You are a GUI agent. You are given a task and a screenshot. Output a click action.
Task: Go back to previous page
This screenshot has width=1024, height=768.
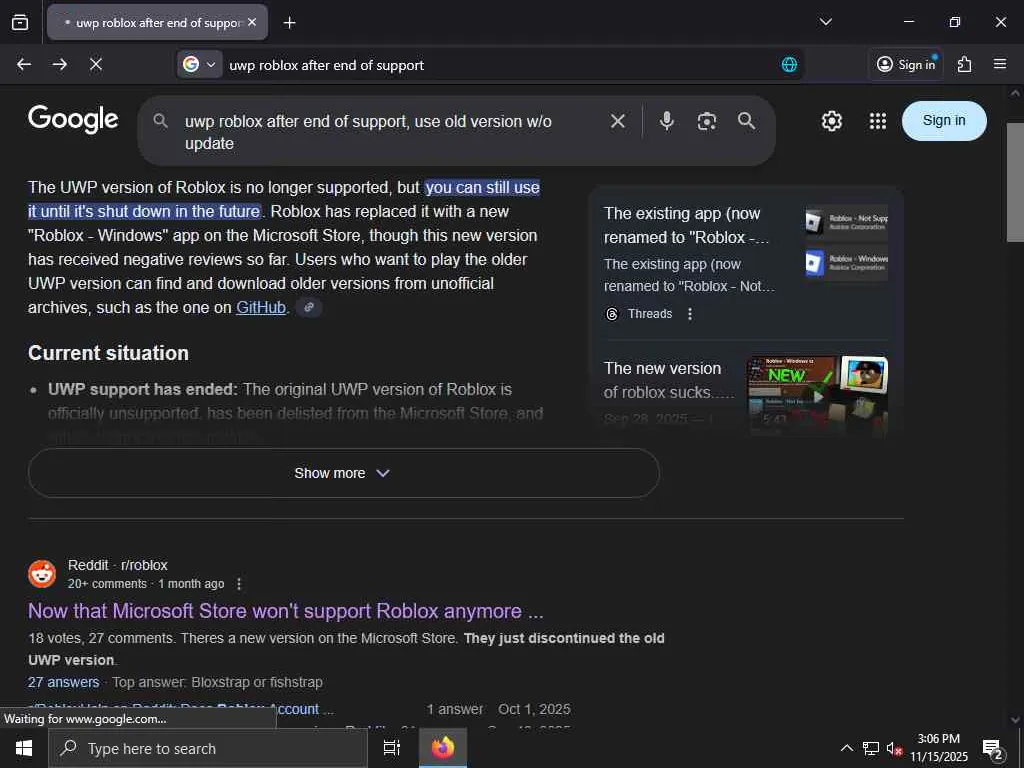pyautogui.click(x=24, y=64)
